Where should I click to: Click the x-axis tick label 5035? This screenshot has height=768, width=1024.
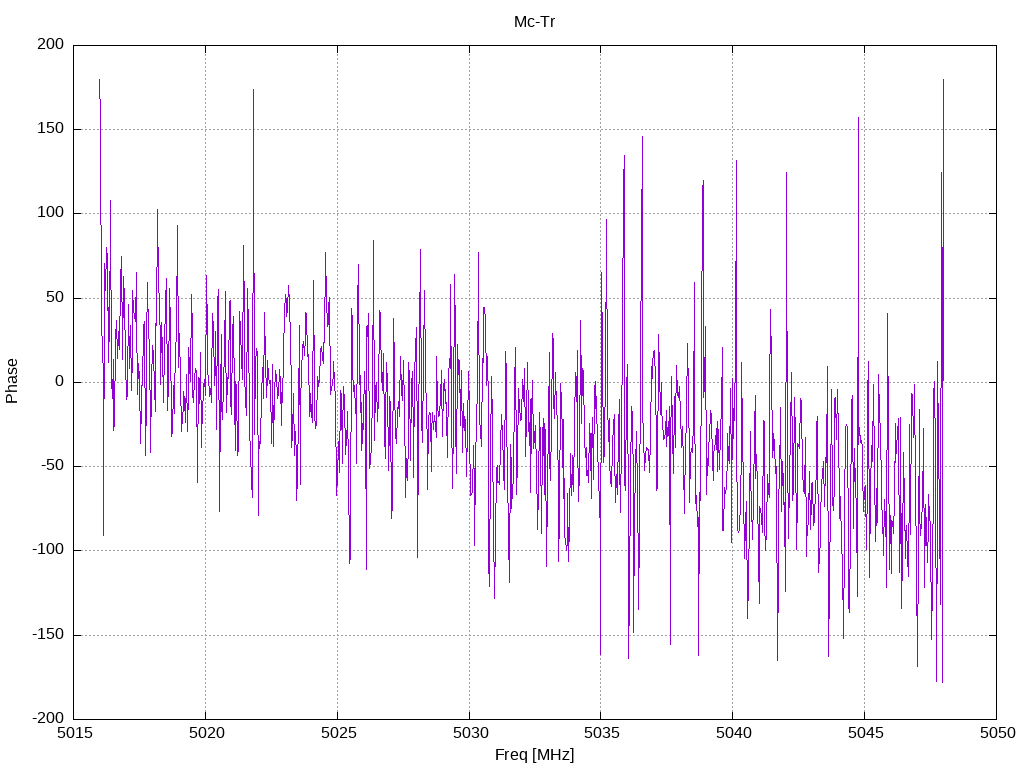click(601, 733)
